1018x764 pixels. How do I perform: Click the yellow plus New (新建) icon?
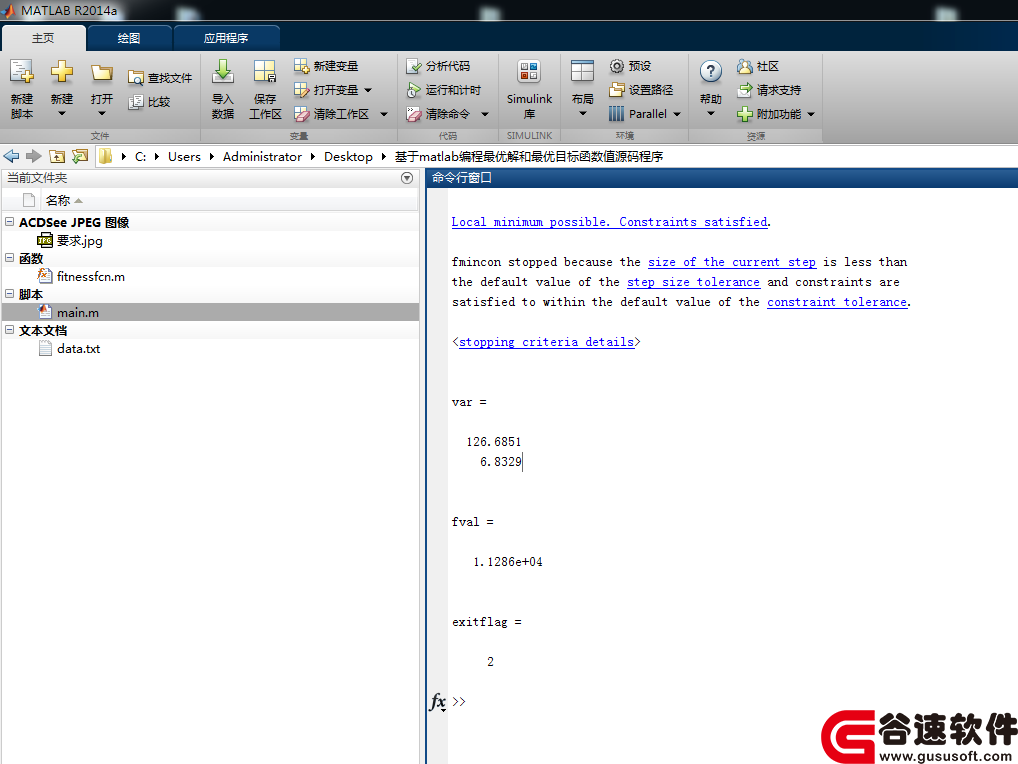62,71
